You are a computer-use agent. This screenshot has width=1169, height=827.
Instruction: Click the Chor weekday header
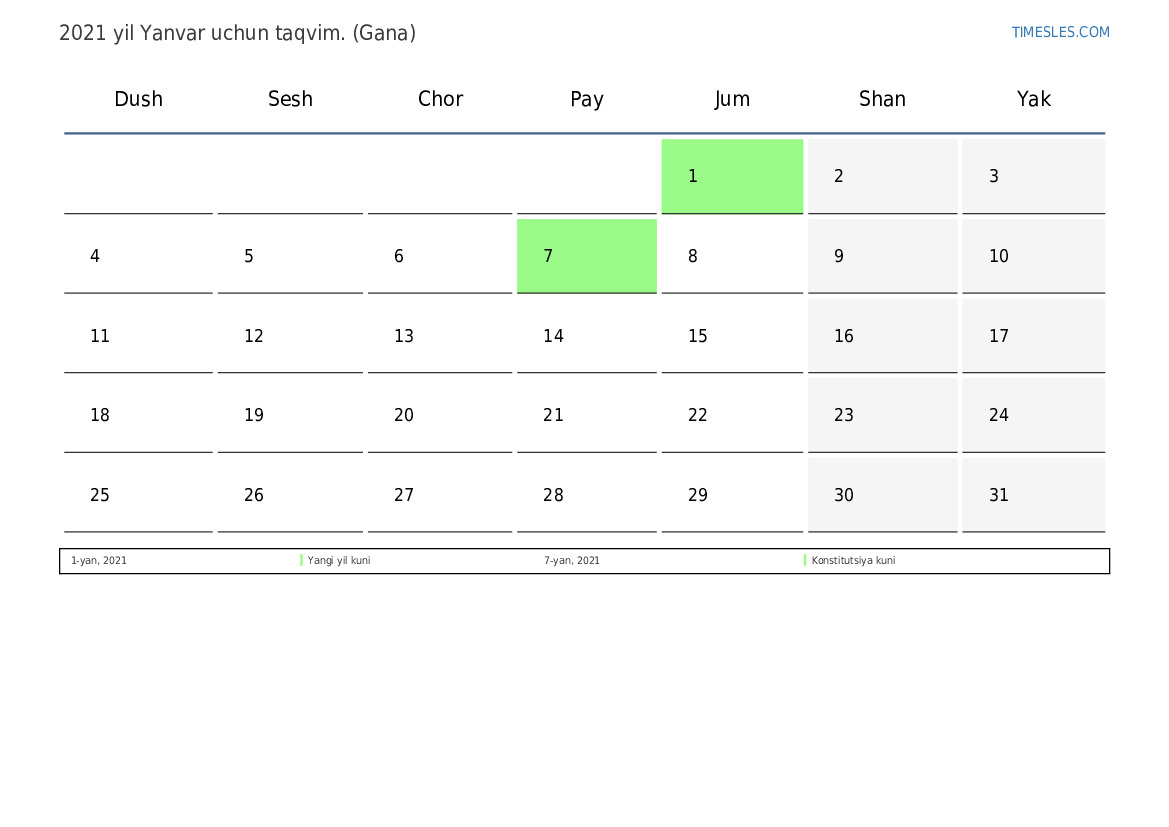point(440,98)
